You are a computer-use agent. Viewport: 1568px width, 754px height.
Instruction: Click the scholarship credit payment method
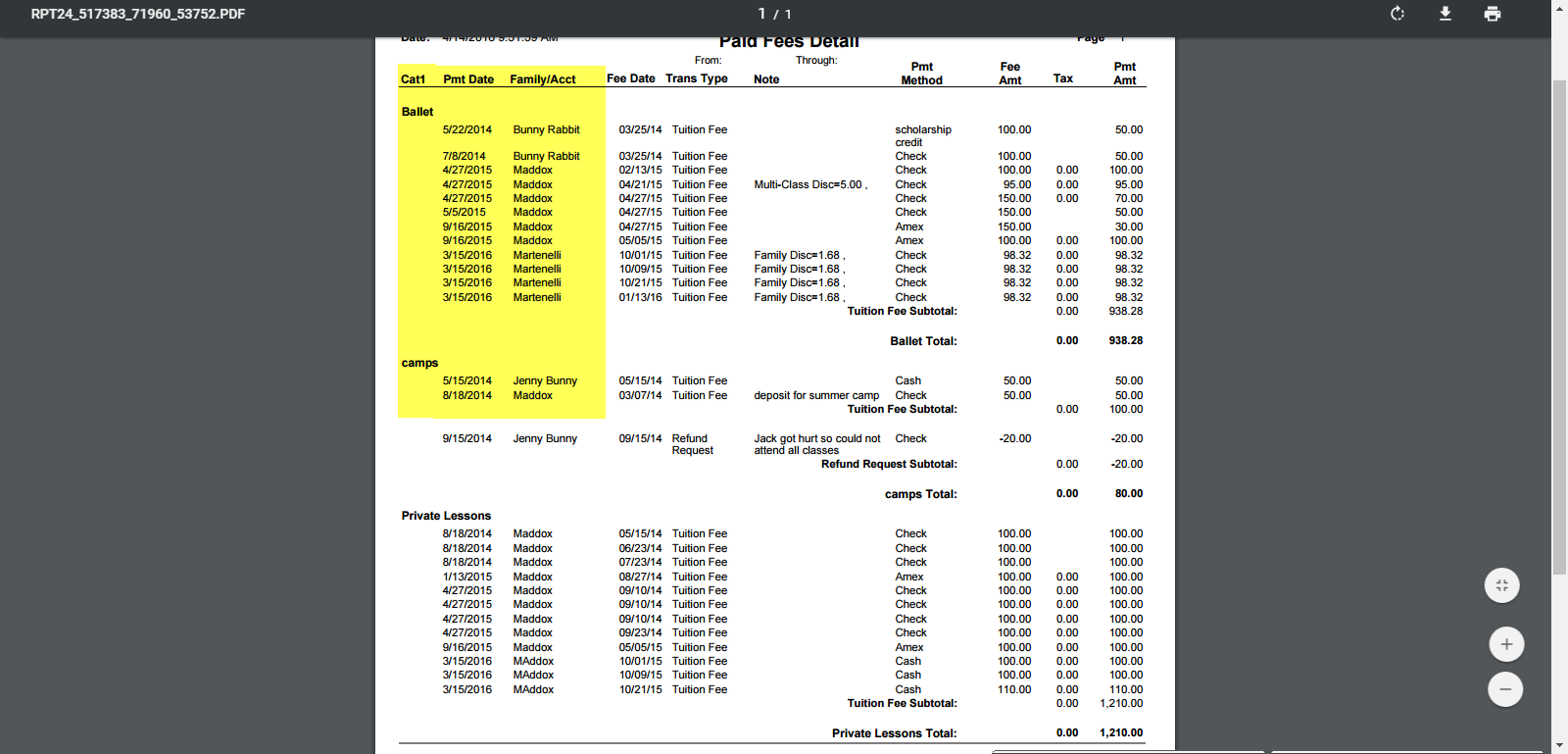point(923,136)
